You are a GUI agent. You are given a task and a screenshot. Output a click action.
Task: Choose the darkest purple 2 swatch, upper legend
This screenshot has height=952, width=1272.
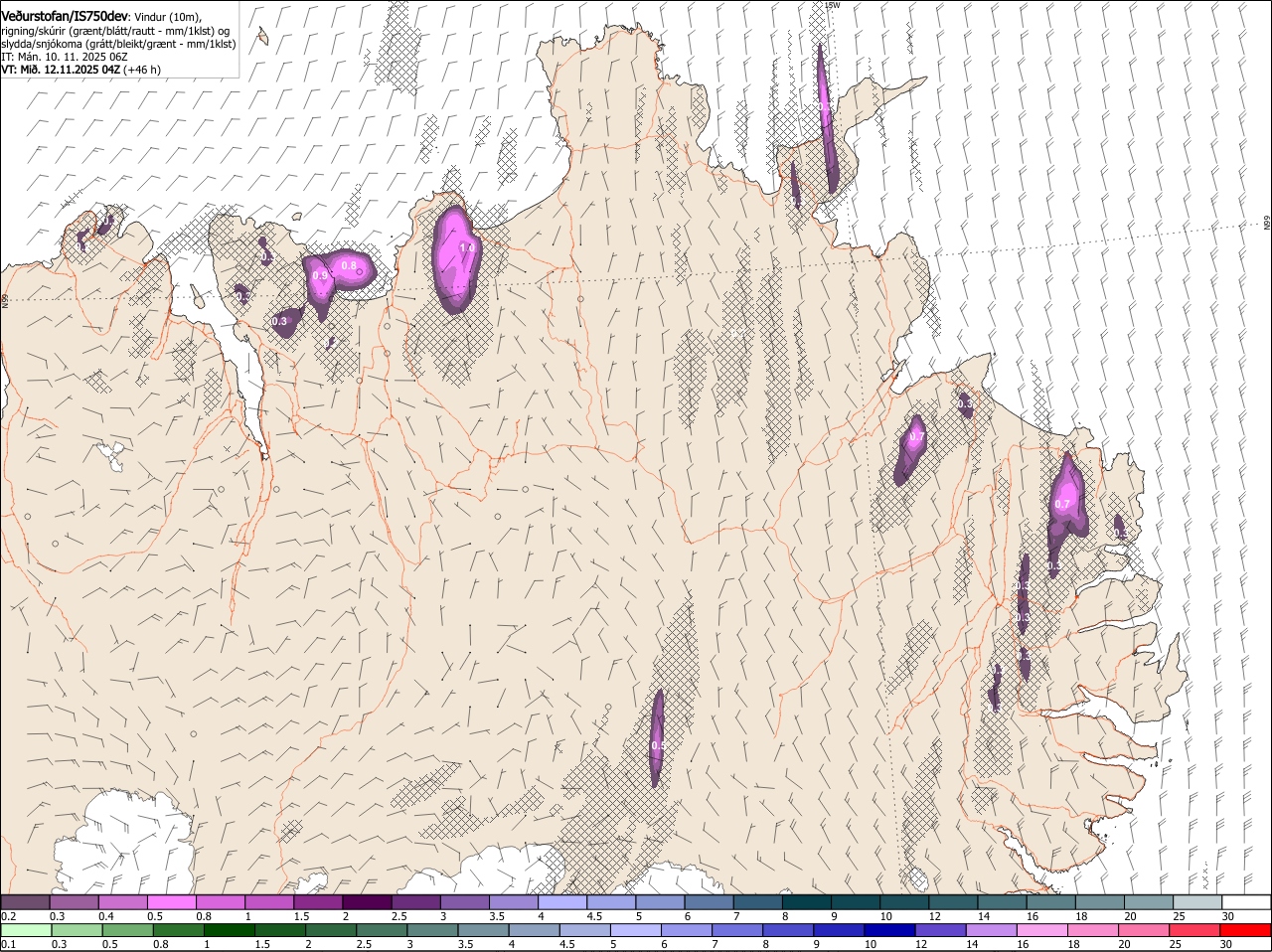coord(367,901)
